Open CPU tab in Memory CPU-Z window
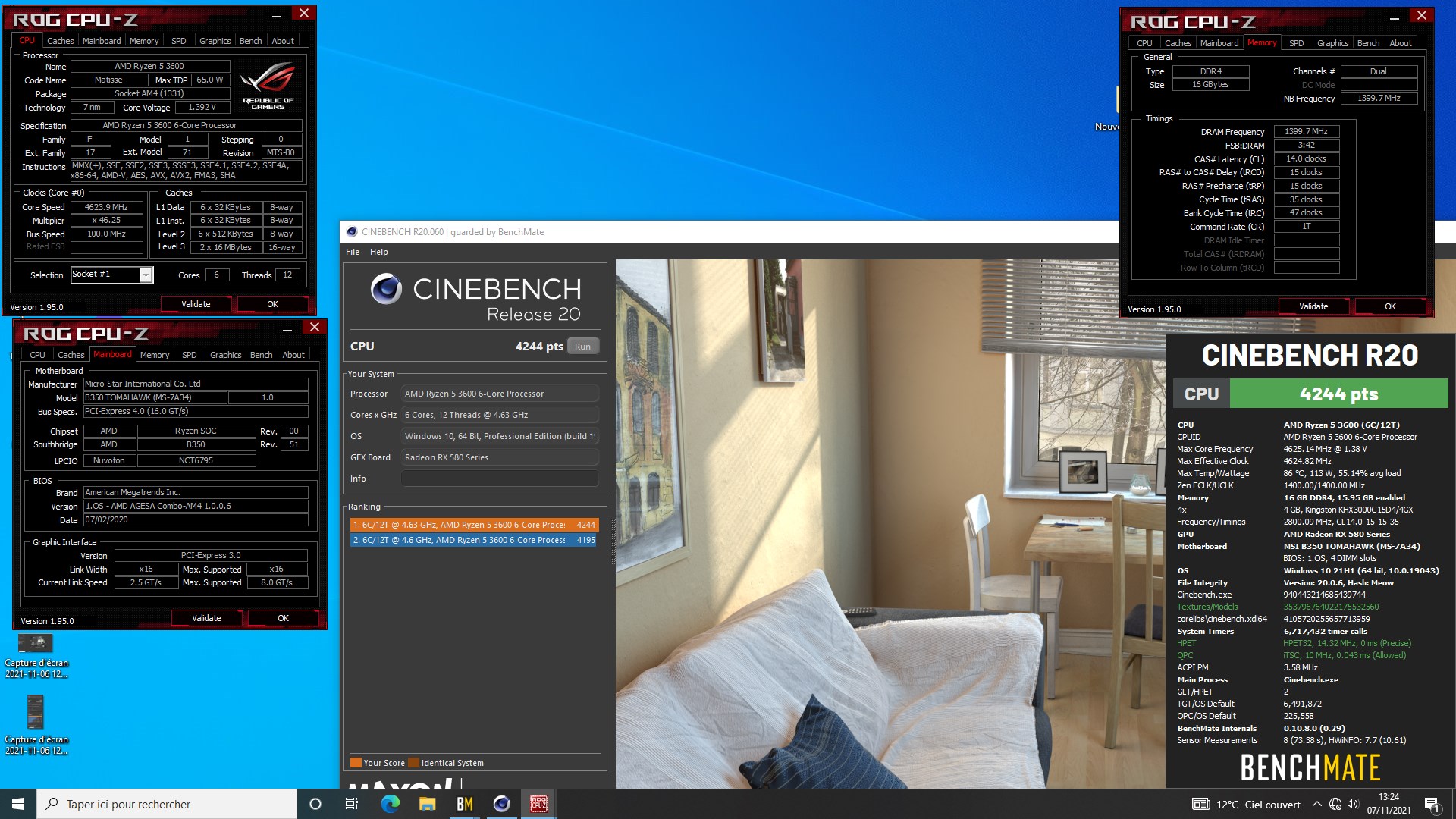Screen dimensions: 1456x819 pyautogui.click(x=1145, y=43)
